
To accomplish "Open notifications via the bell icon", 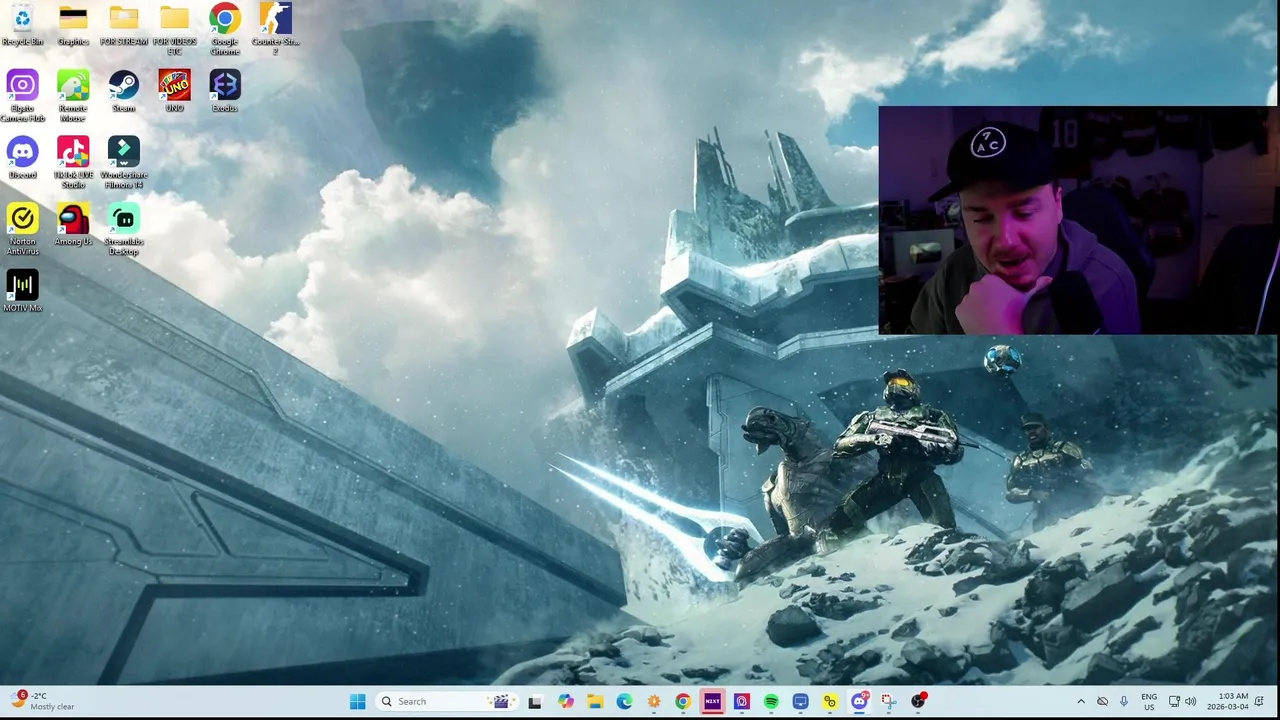I will click(1259, 702).
